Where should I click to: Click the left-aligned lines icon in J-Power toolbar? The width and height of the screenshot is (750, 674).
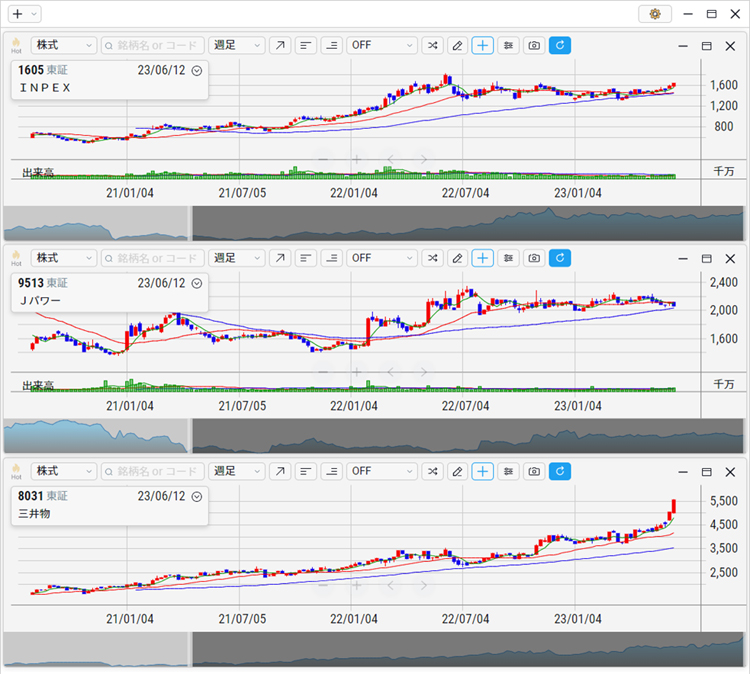click(306, 258)
